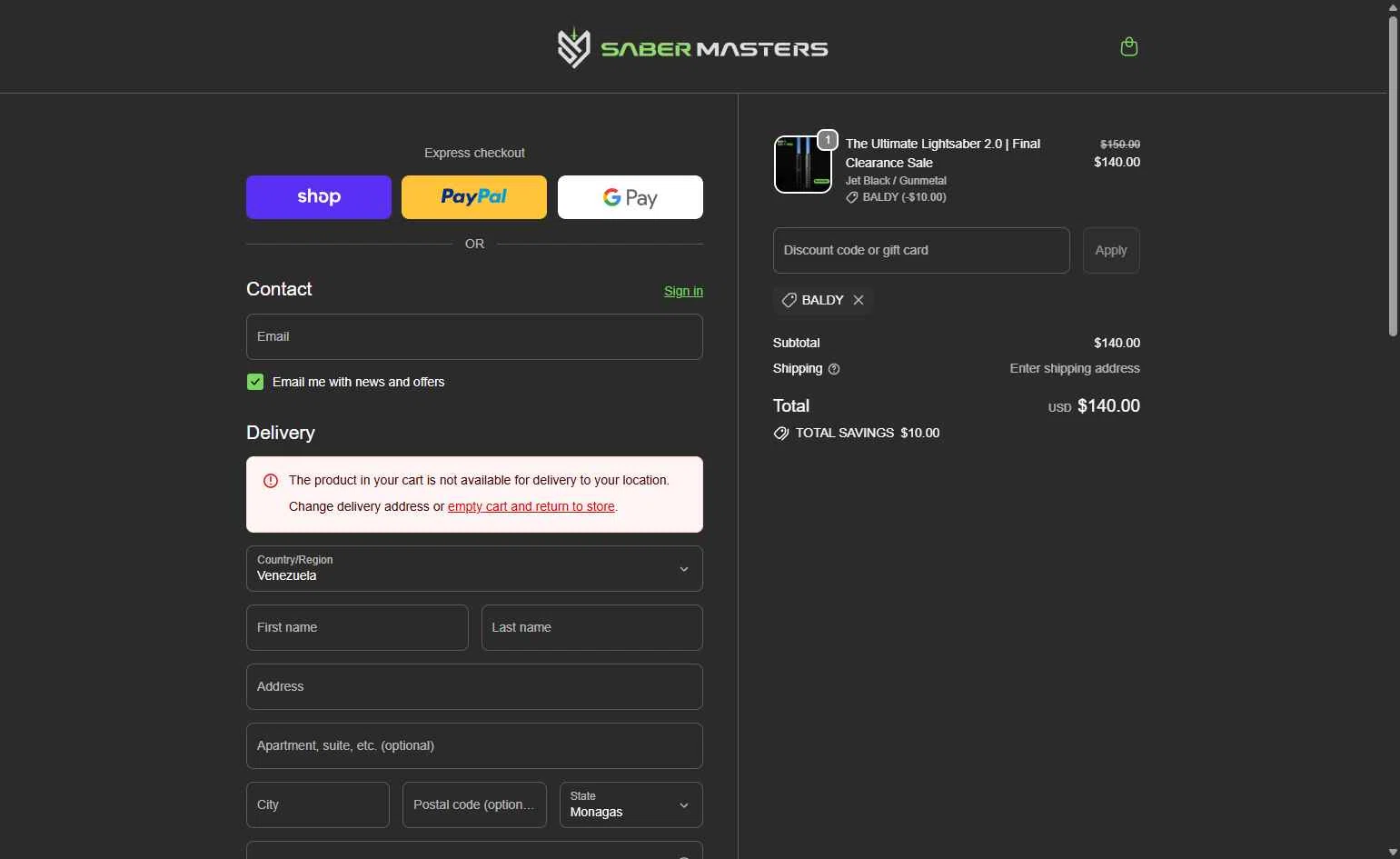Choose Google Pay express checkout
This screenshot has width=1400, height=859.
[x=630, y=197]
